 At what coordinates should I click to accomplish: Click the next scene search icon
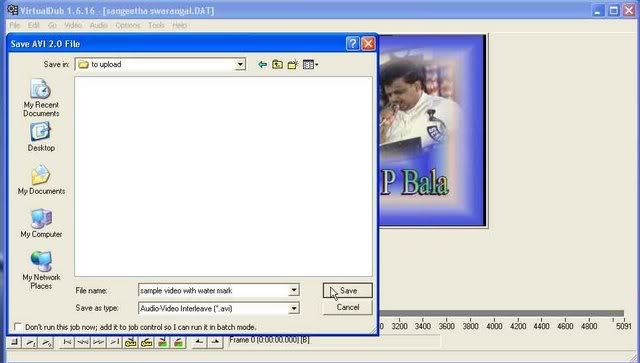(x=178, y=342)
